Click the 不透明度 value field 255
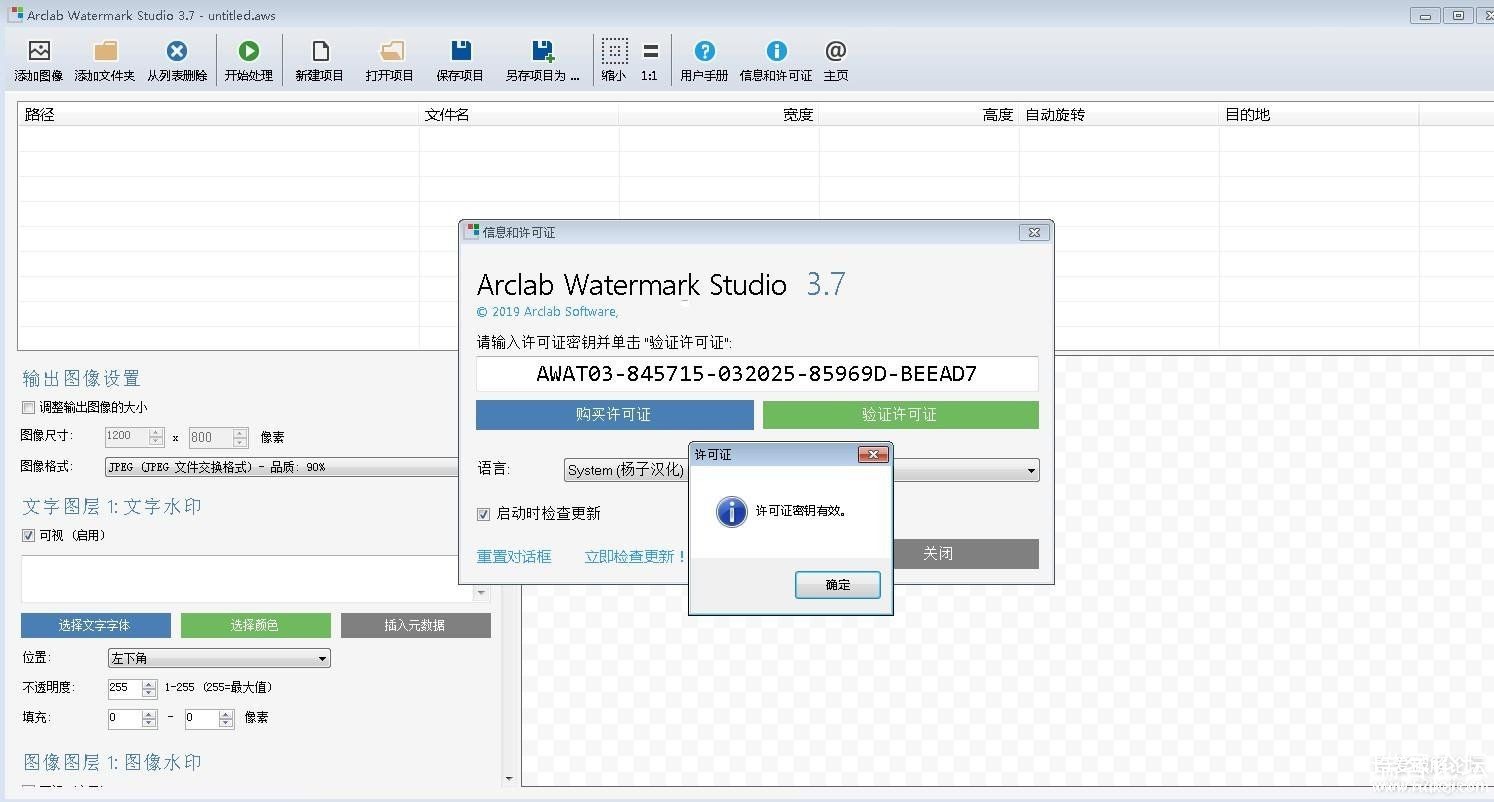Screen dimensions: 1494x802 [x=124, y=688]
